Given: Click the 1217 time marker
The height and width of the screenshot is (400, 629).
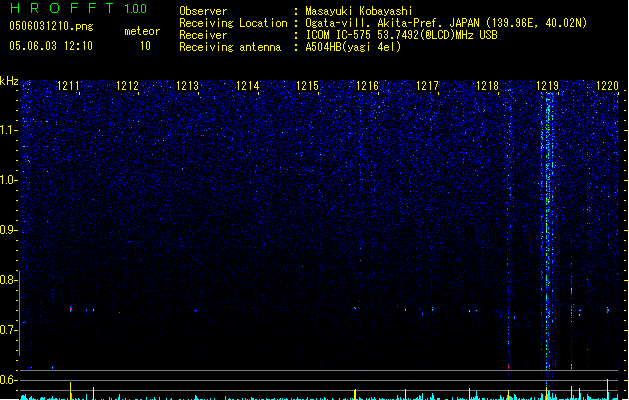Looking at the screenshot, I should (427, 86).
